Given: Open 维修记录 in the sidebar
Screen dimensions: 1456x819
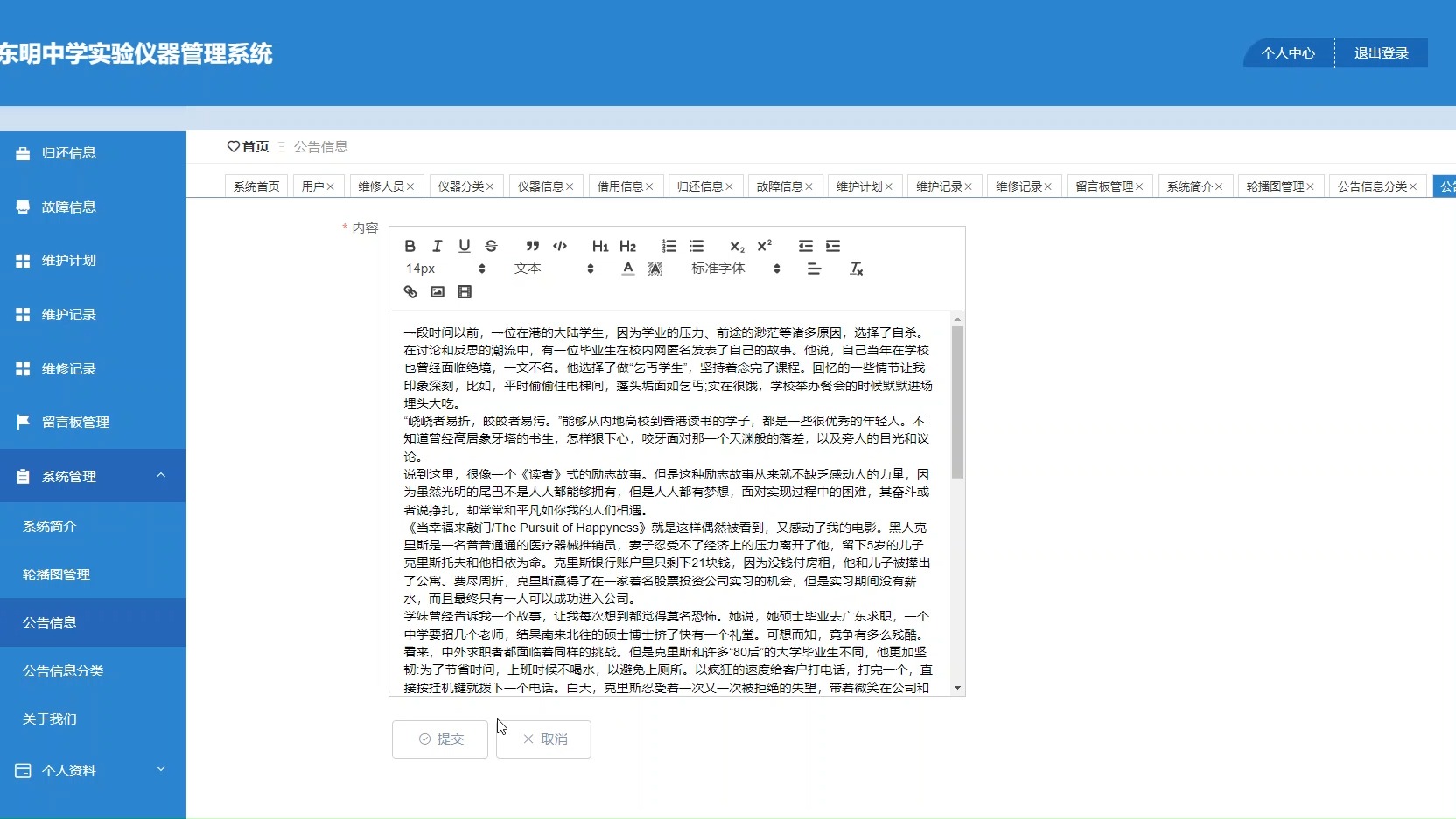Looking at the screenshot, I should point(93,368).
